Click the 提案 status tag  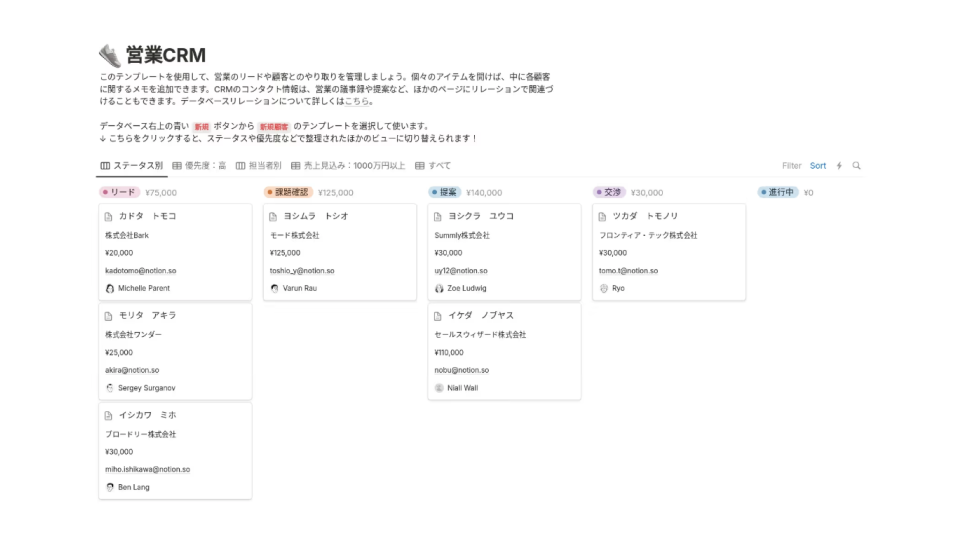[x=444, y=192]
